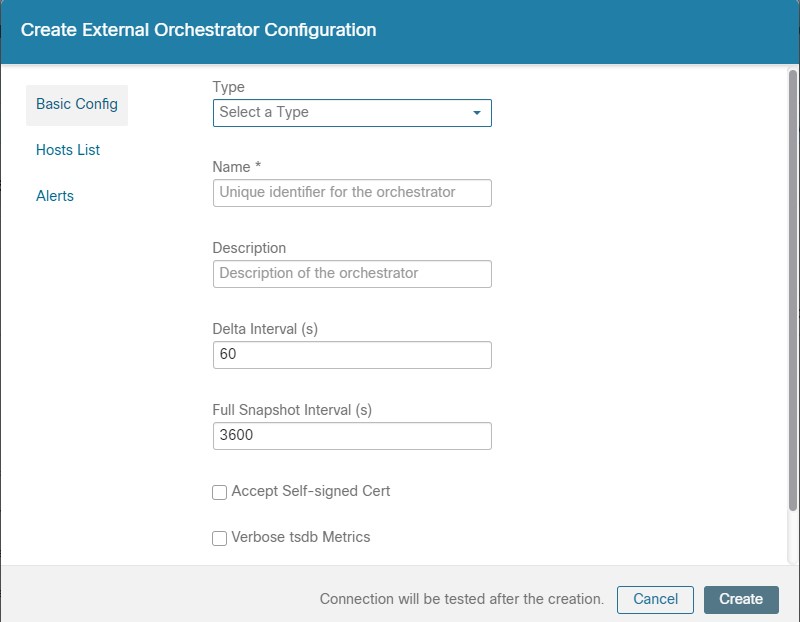The height and width of the screenshot is (622, 800).
Task: Click the Accept Self-signed Cert label text
Action: (311, 491)
